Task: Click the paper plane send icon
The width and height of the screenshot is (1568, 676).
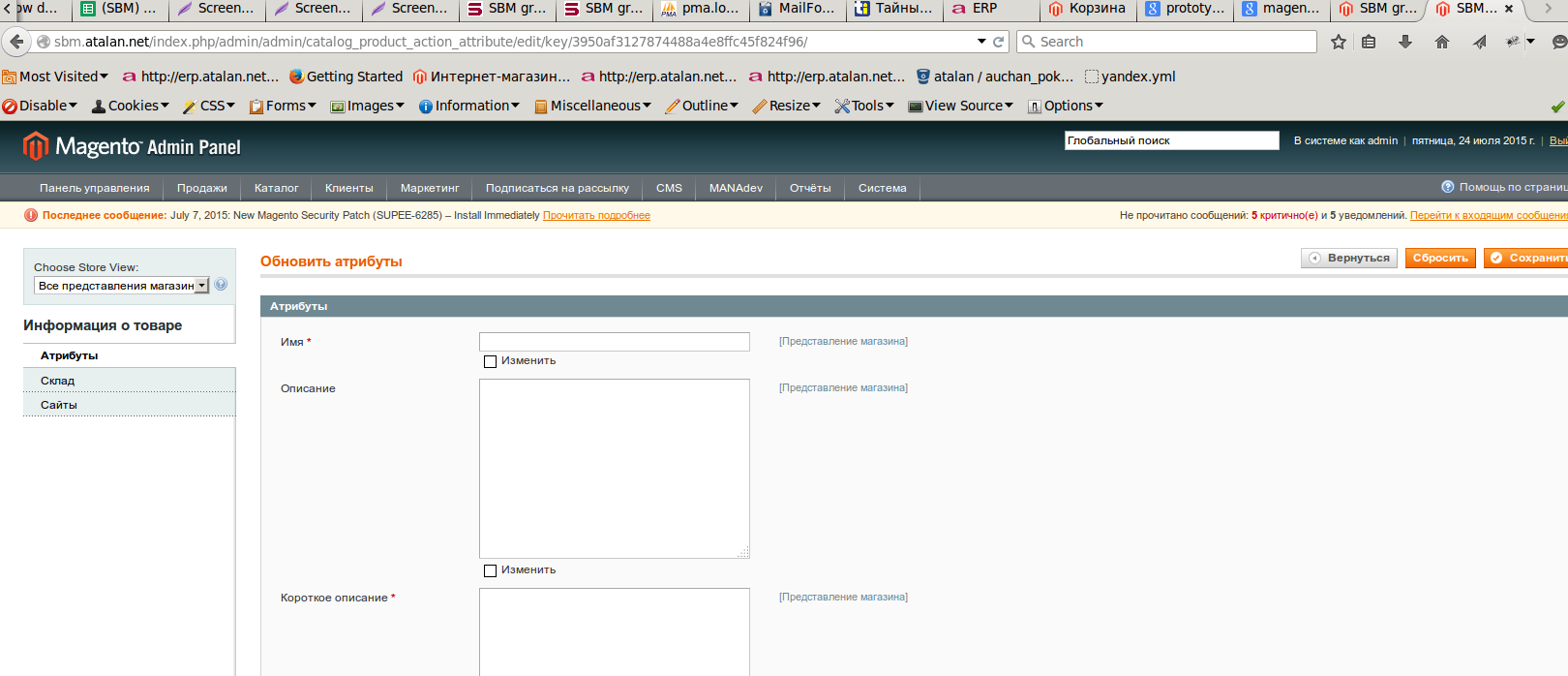Action: point(1480,42)
